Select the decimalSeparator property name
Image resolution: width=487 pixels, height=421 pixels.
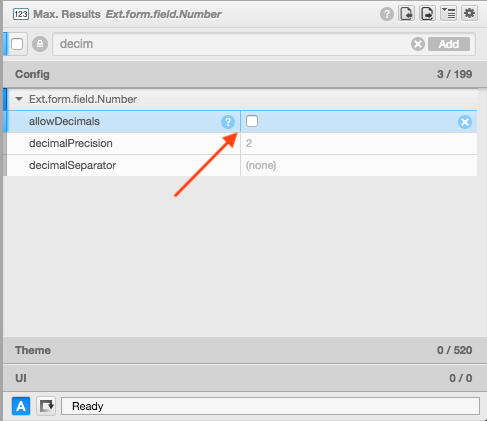[x=72, y=165]
